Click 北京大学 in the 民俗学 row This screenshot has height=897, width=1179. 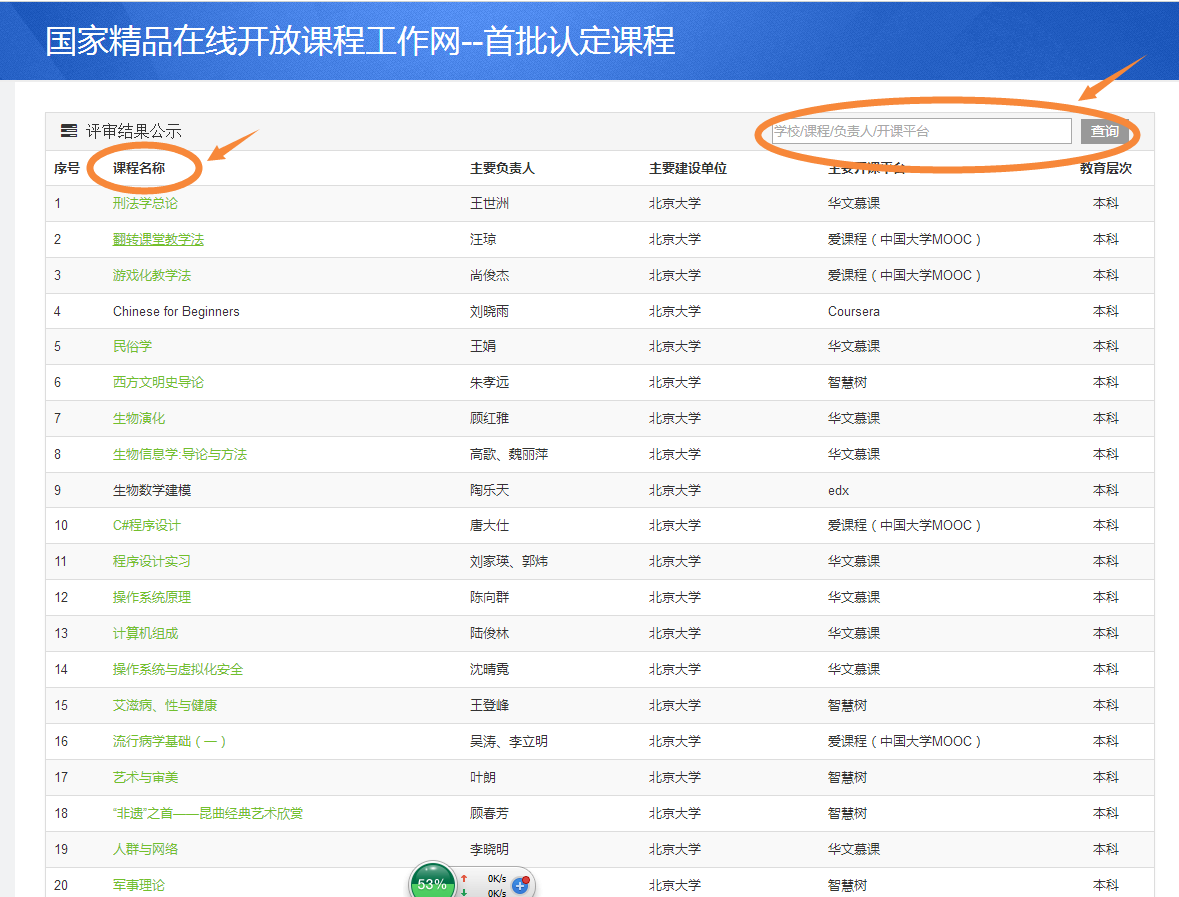tap(674, 346)
